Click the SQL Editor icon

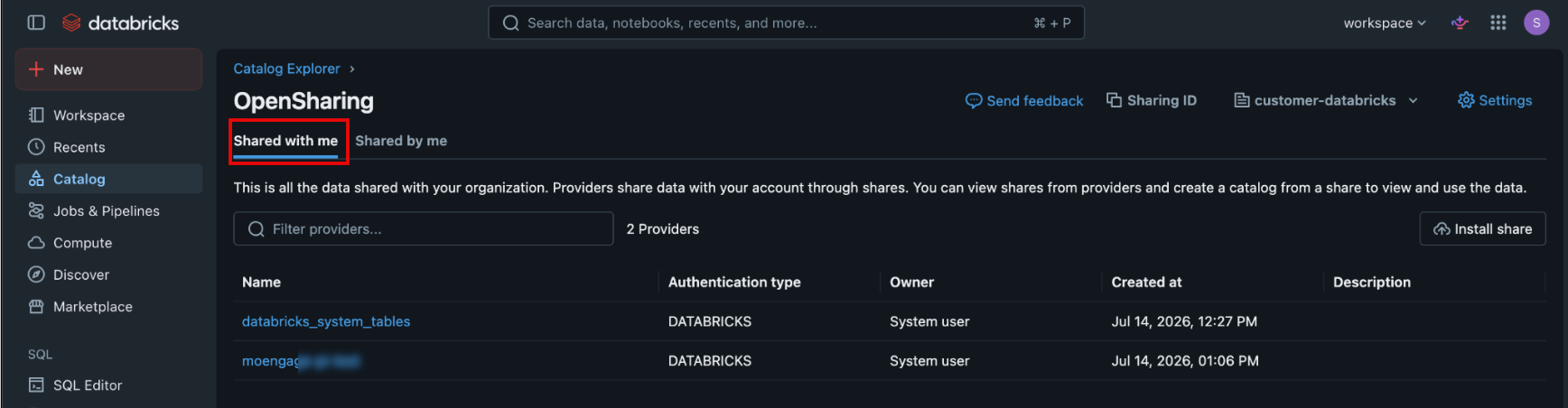click(x=36, y=385)
